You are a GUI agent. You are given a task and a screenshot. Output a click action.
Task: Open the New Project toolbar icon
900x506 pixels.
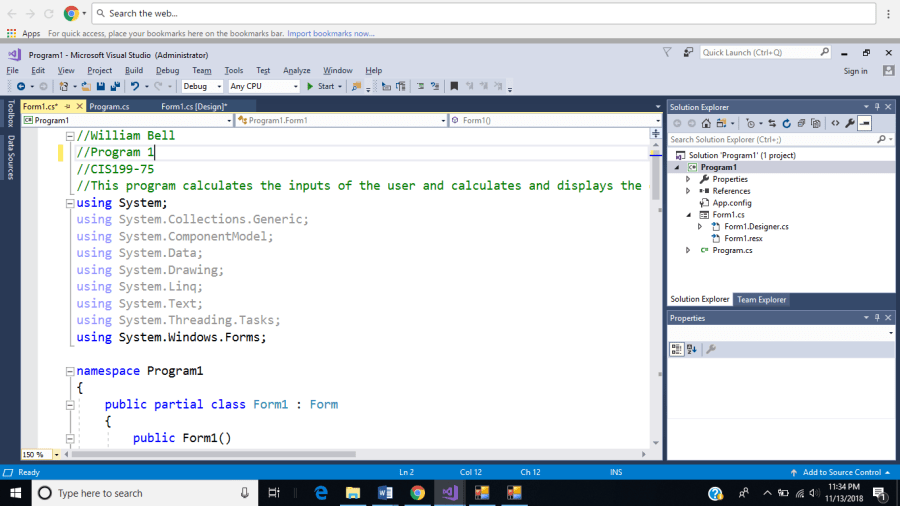click(x=64, y=86)
